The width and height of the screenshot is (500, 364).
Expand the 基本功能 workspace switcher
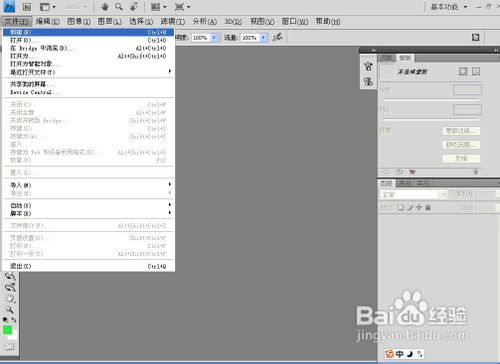pyautogui.click(x=449, y=7)
